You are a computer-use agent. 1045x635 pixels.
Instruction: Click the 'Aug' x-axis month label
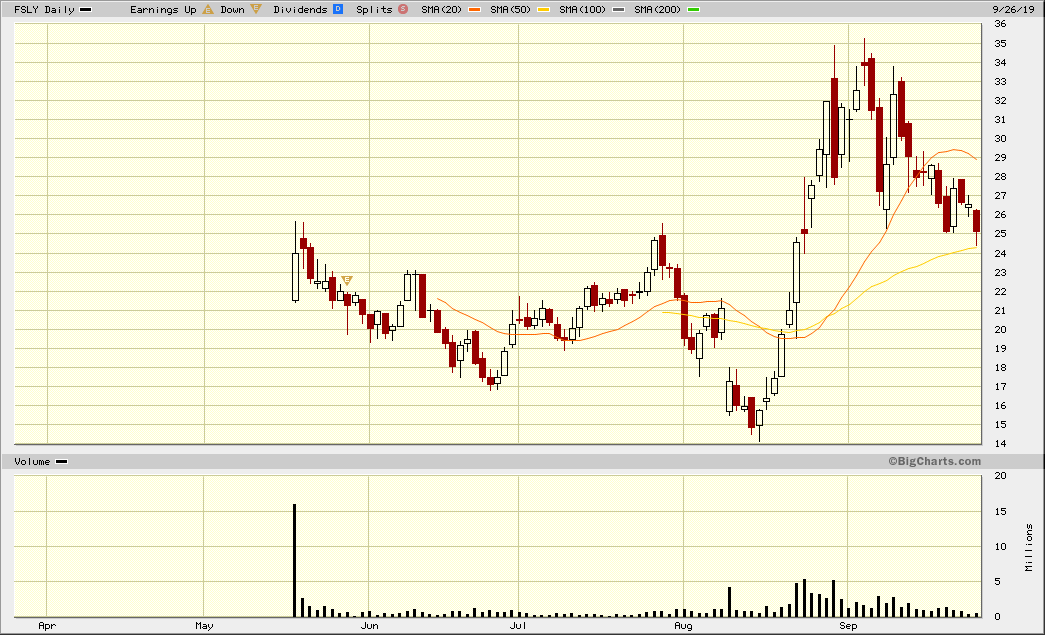pos(683,626)
